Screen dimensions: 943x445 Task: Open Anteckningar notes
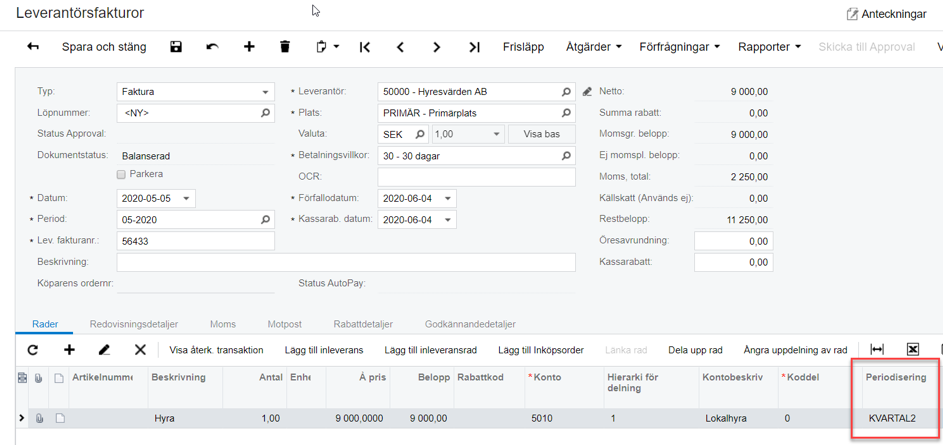[x=885, y=14]
